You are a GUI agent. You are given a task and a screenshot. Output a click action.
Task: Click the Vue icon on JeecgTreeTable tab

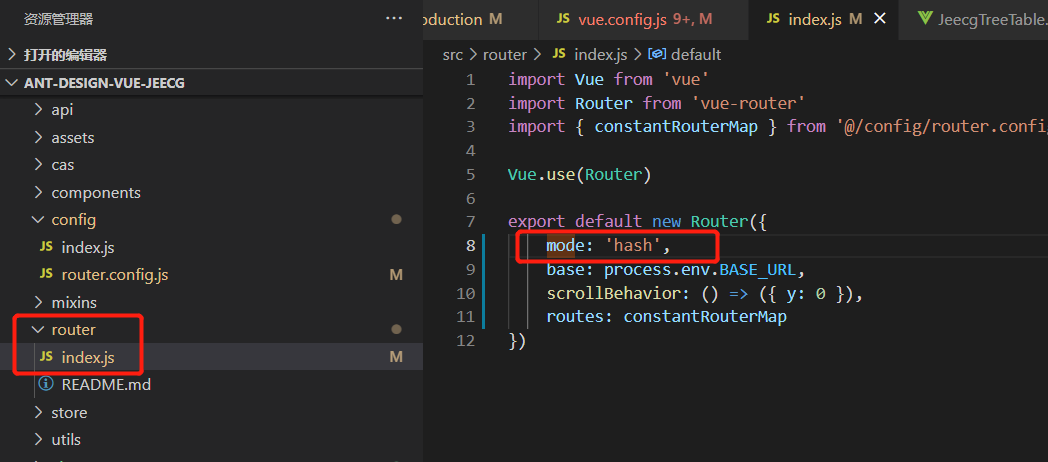[x=925, y=19]
